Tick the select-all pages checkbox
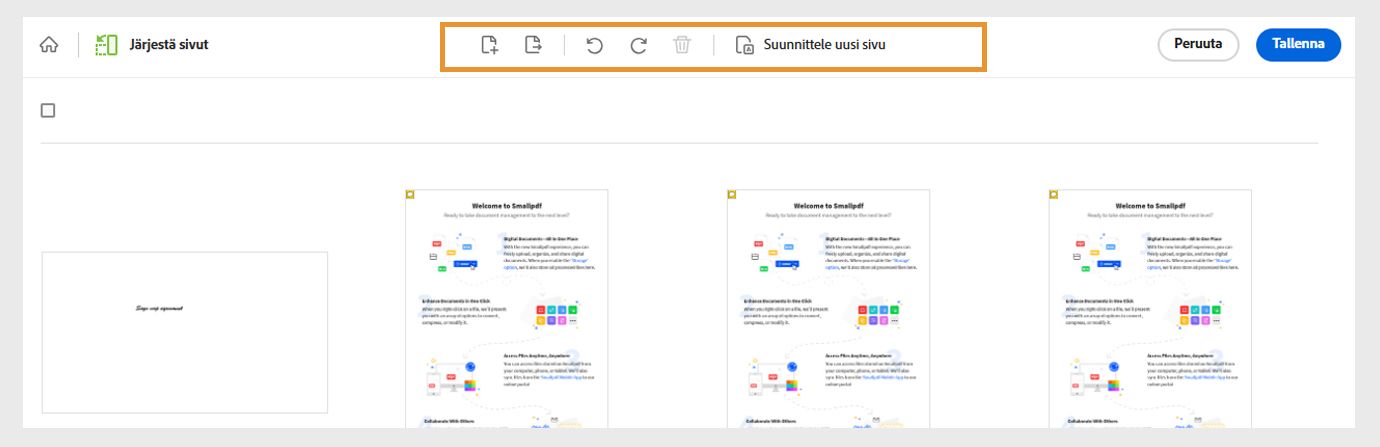 48,110
